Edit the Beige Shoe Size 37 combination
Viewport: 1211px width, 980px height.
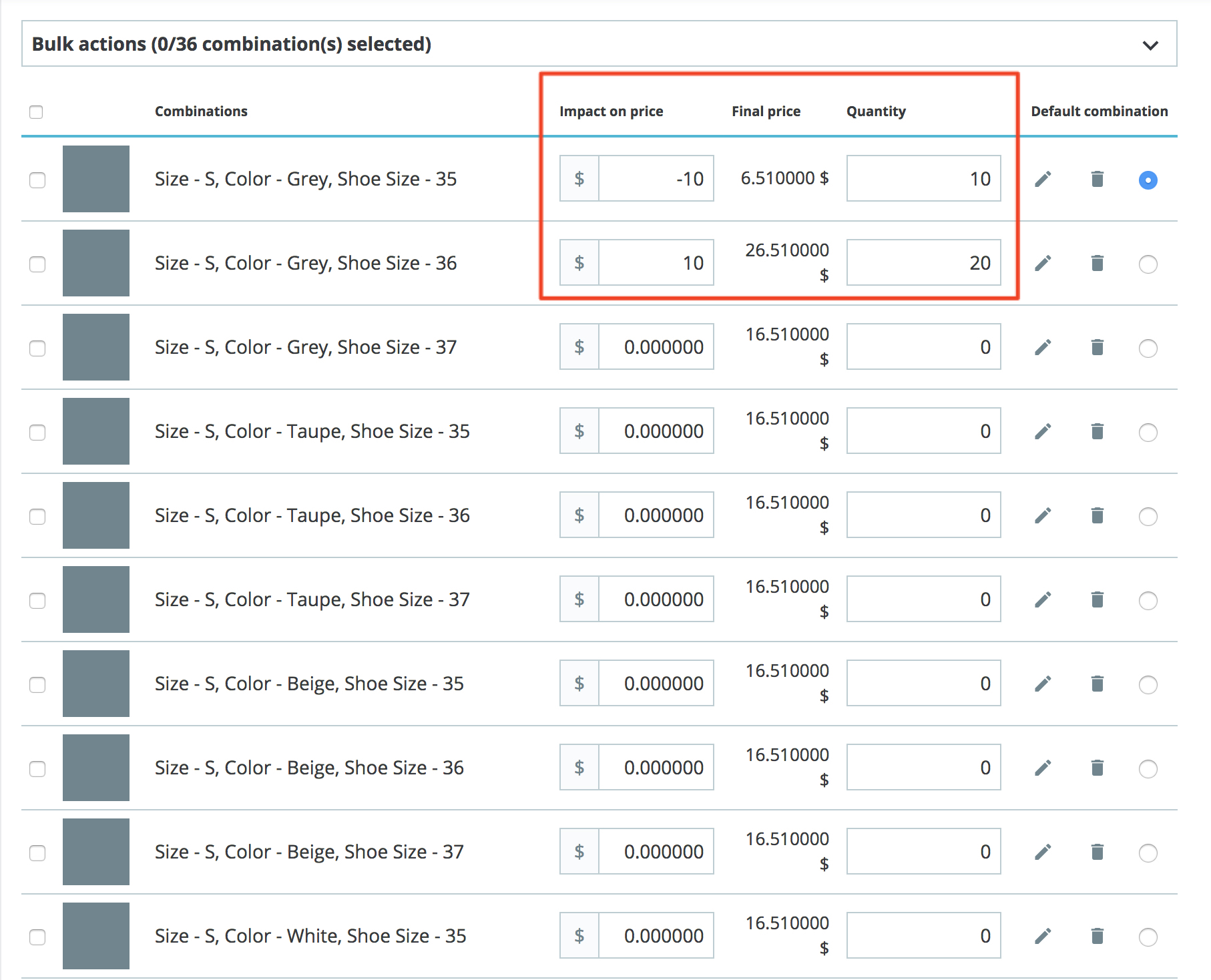(x=1043, y=852)
